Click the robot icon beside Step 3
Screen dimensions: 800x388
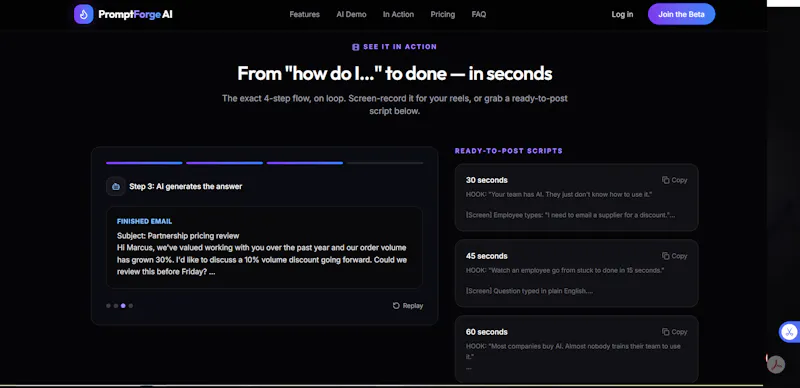116,186
